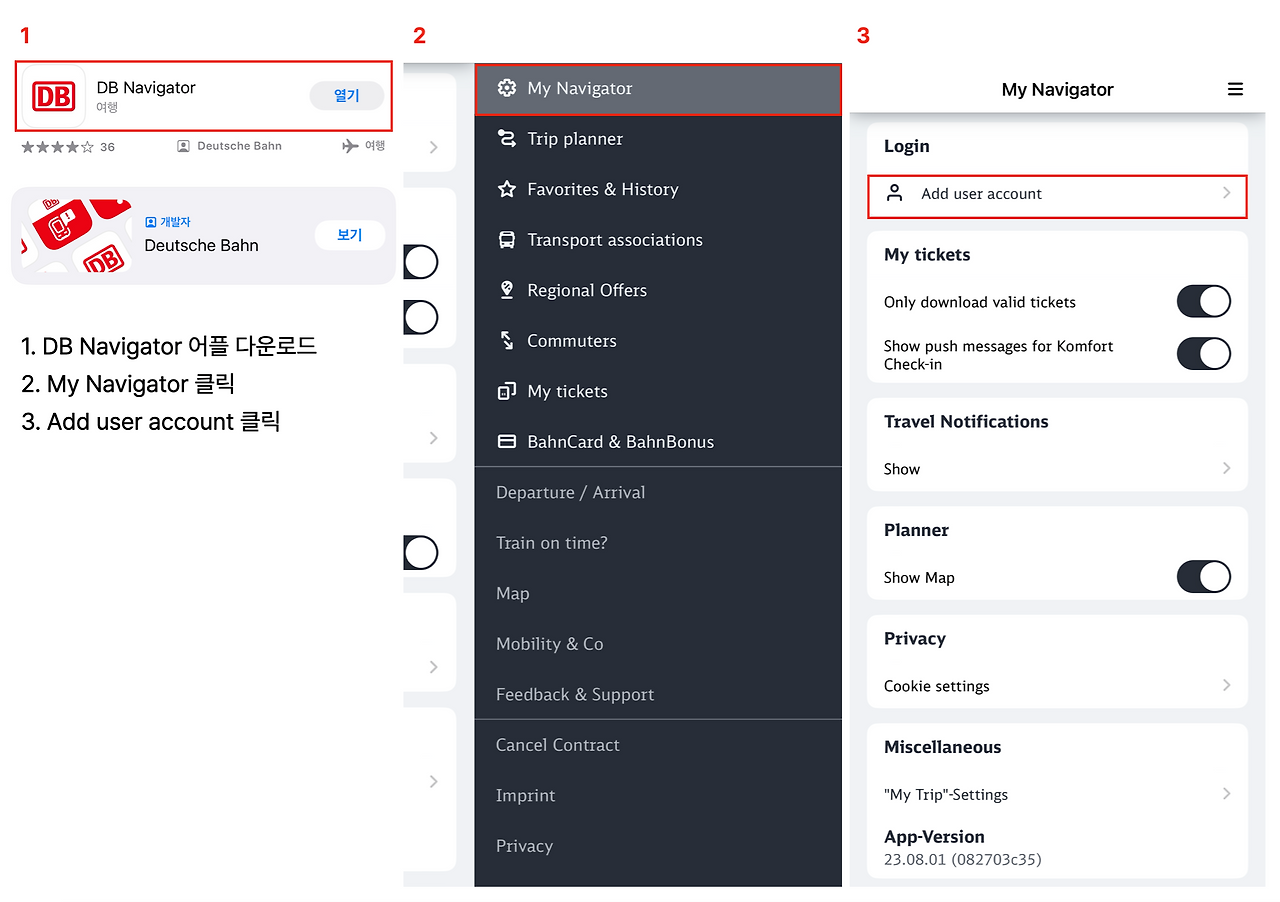Open Departure / Arrival menu entry
The image size is (1280, 902).
tap(658, 492)
